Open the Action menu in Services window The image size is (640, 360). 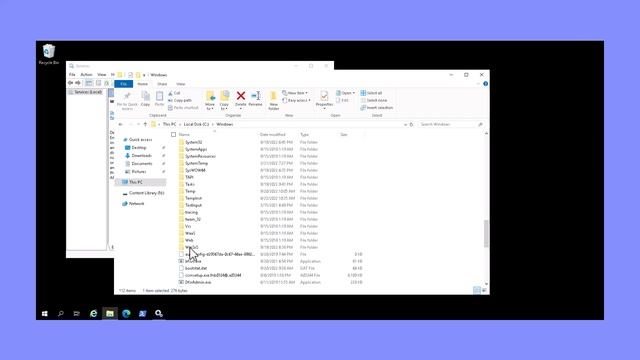click(86, 75)
